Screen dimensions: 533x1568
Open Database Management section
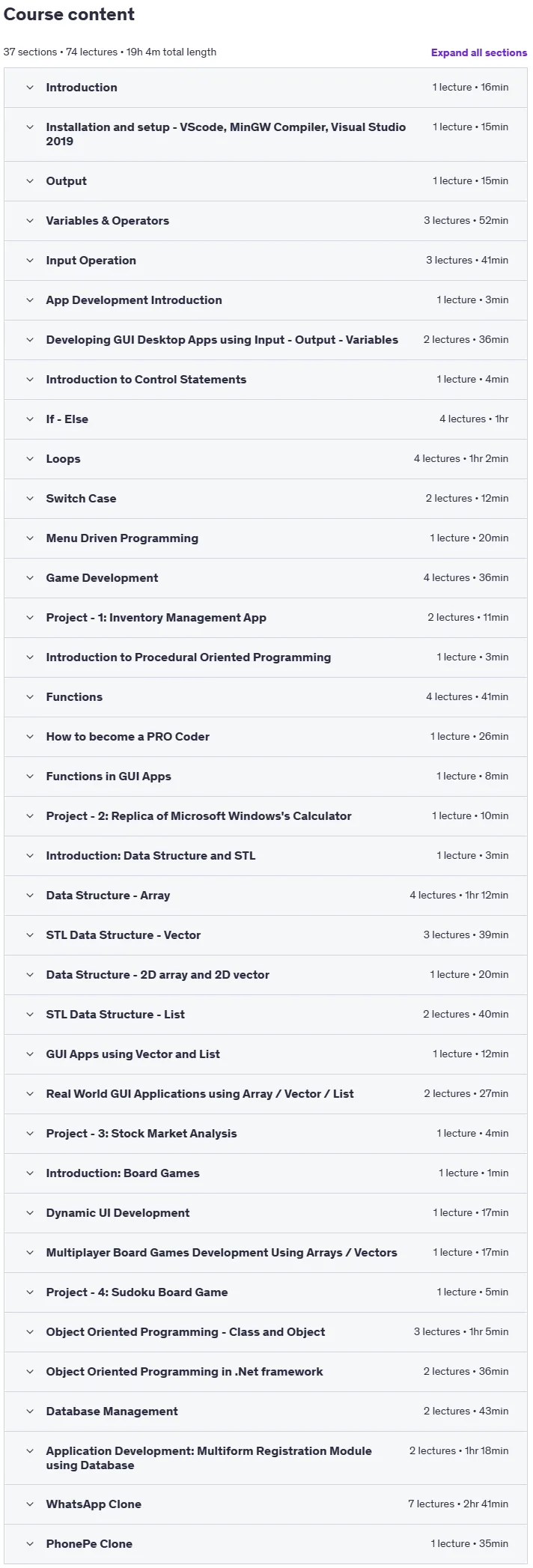click(266, 1411)
